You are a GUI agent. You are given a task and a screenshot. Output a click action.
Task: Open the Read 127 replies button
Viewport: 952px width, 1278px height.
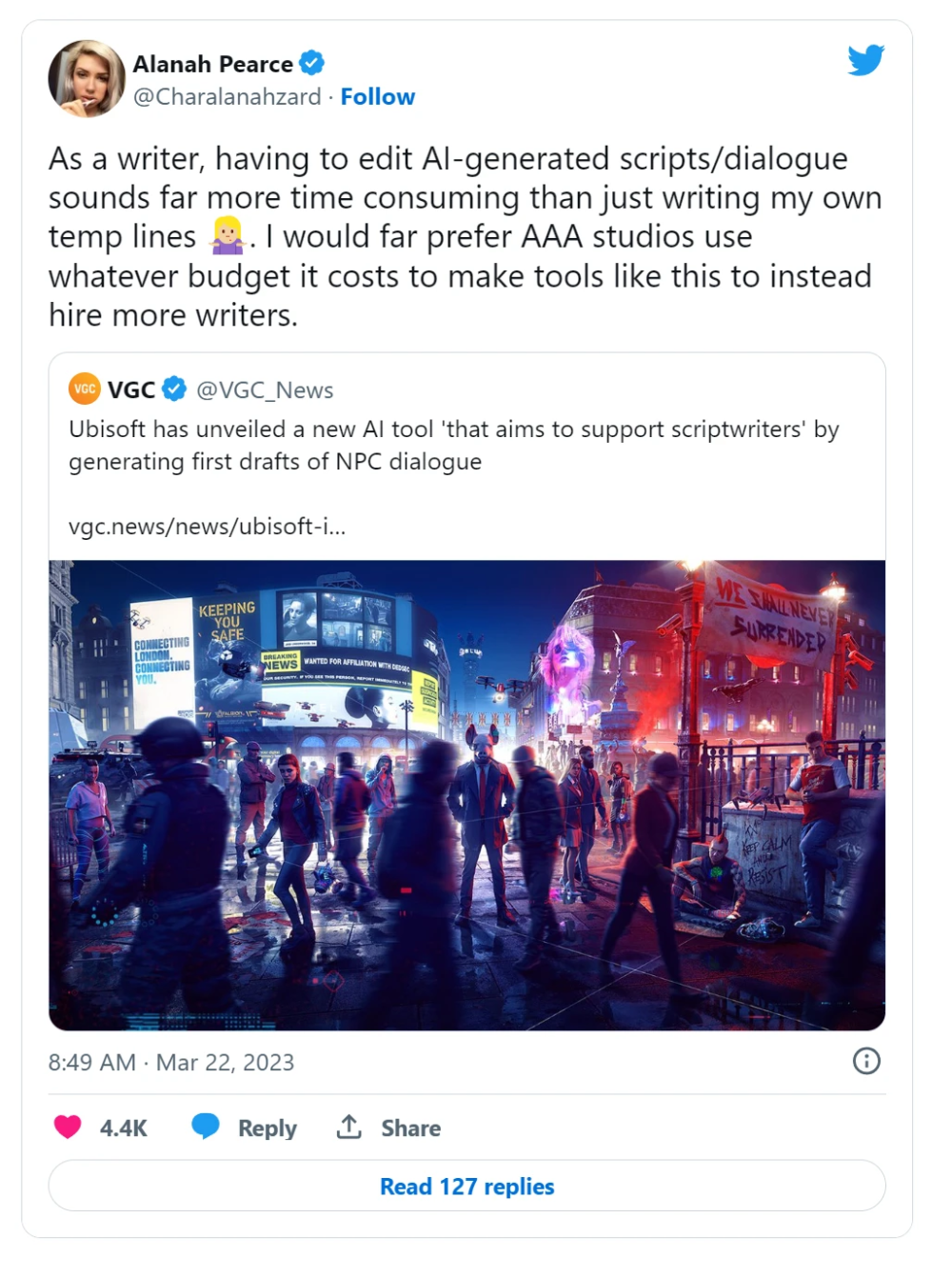point(466,1186)
